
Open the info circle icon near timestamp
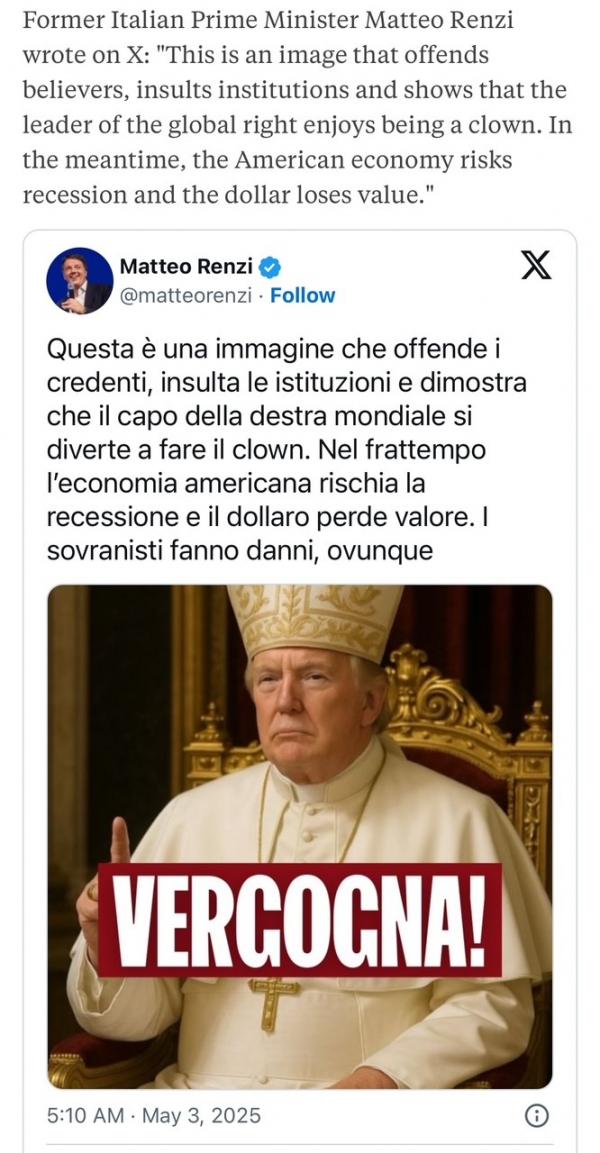tap(537, 1116)
